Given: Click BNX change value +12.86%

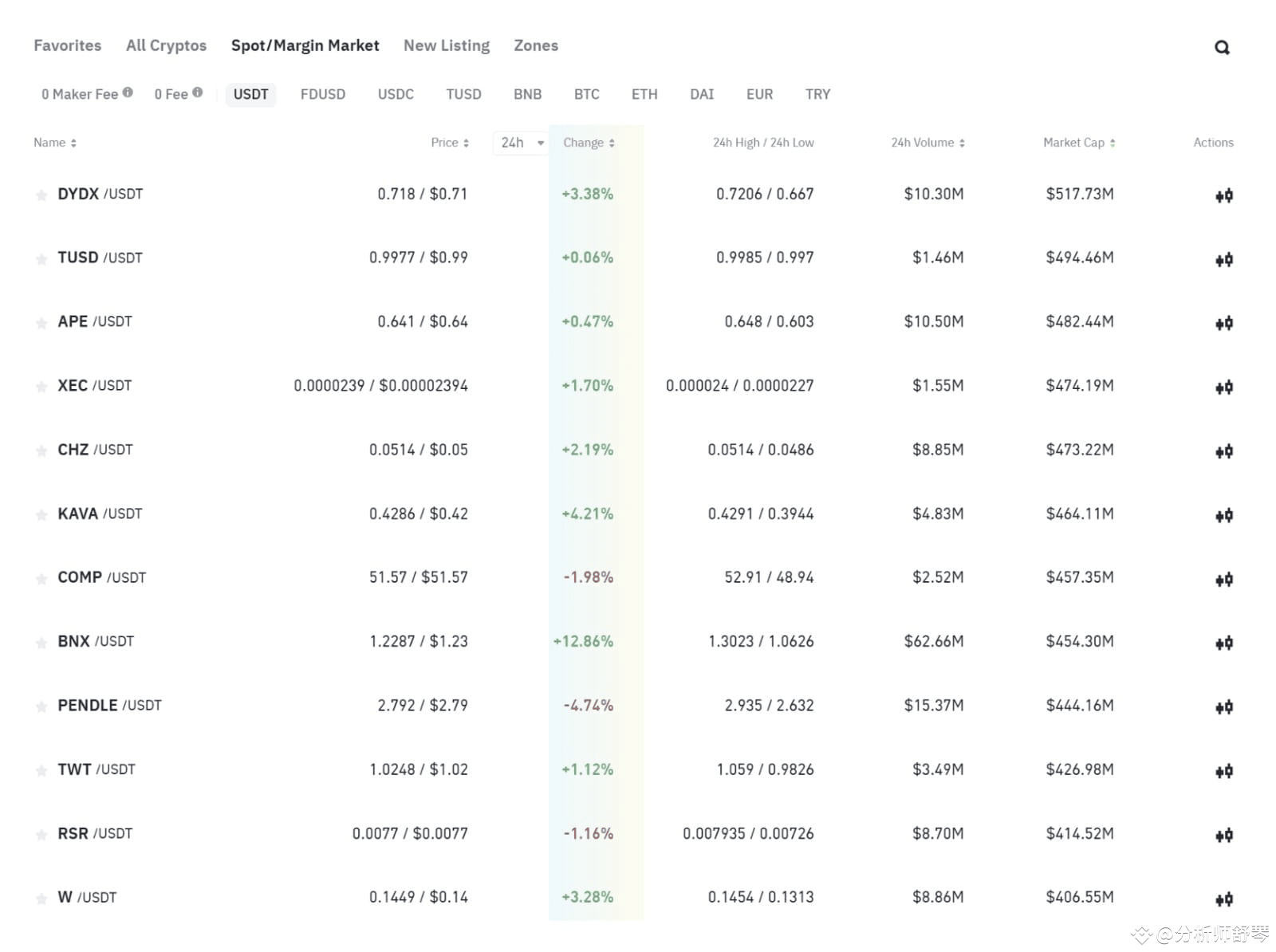Looking at the screenshot, I should pyautogui.click(x=583, y=641).
